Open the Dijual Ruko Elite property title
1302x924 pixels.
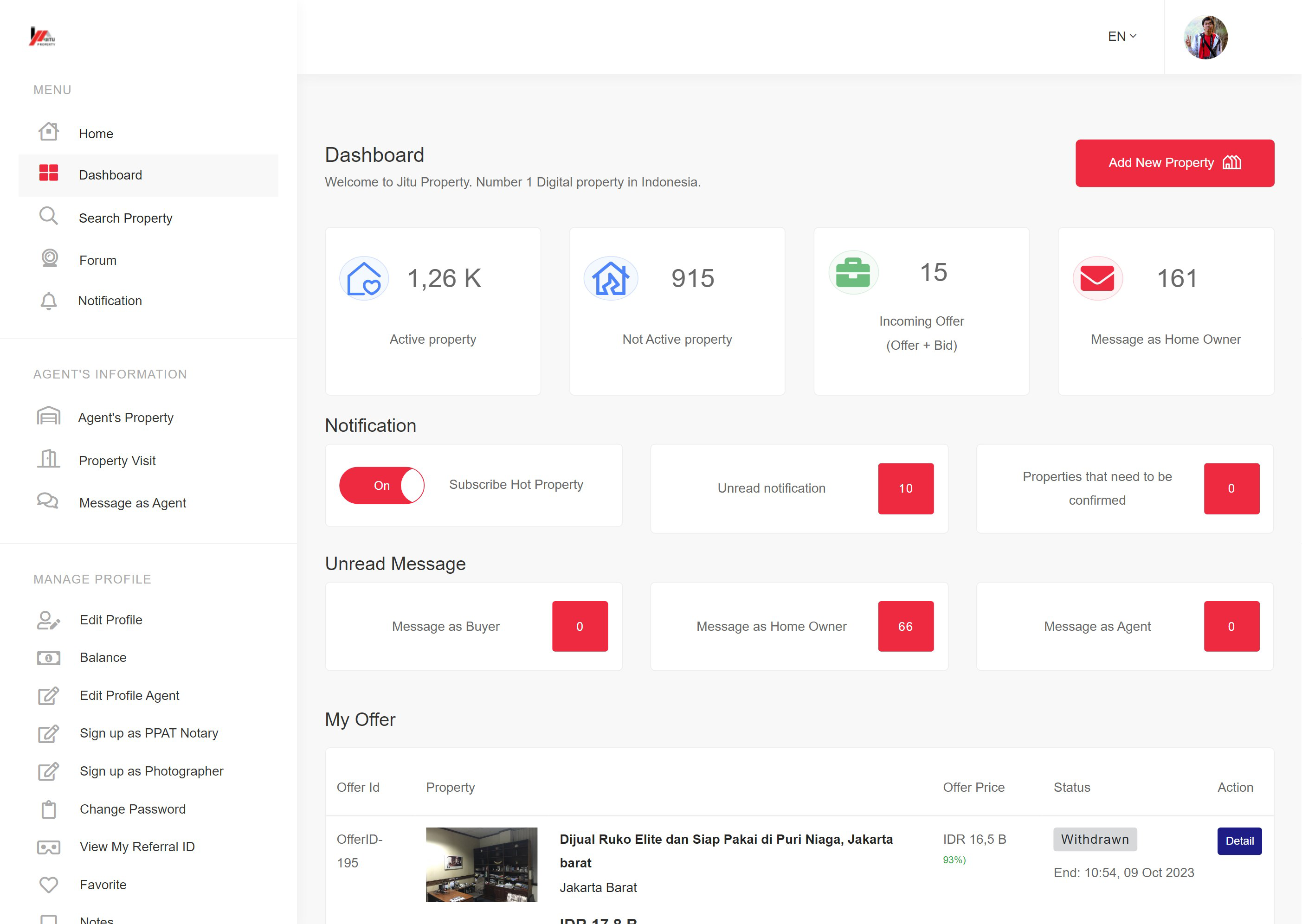[x=726, y=851]
